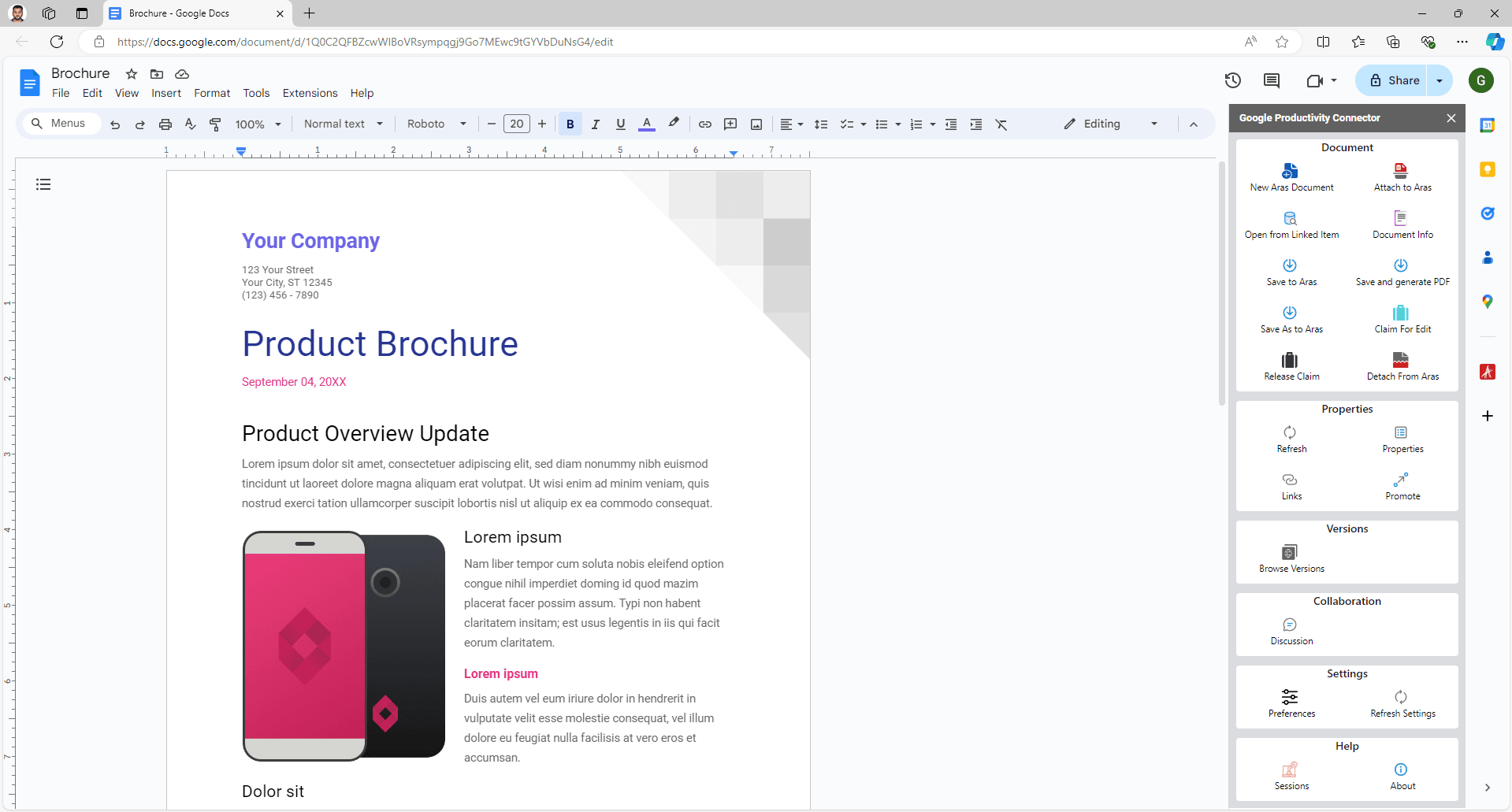This screenshot has width=1512, height=812.
Task: Click Clear formatting icon
Action: click(1001, 124)
